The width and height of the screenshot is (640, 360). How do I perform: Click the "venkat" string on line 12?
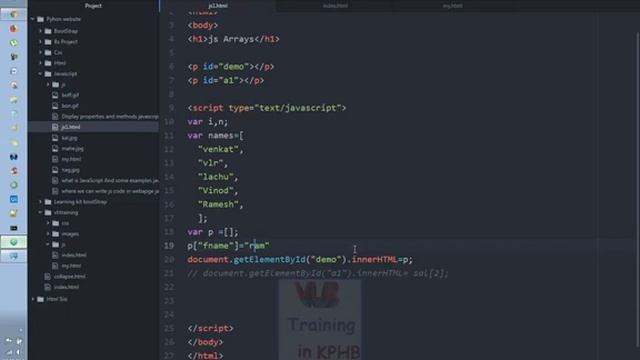(218, 149)
